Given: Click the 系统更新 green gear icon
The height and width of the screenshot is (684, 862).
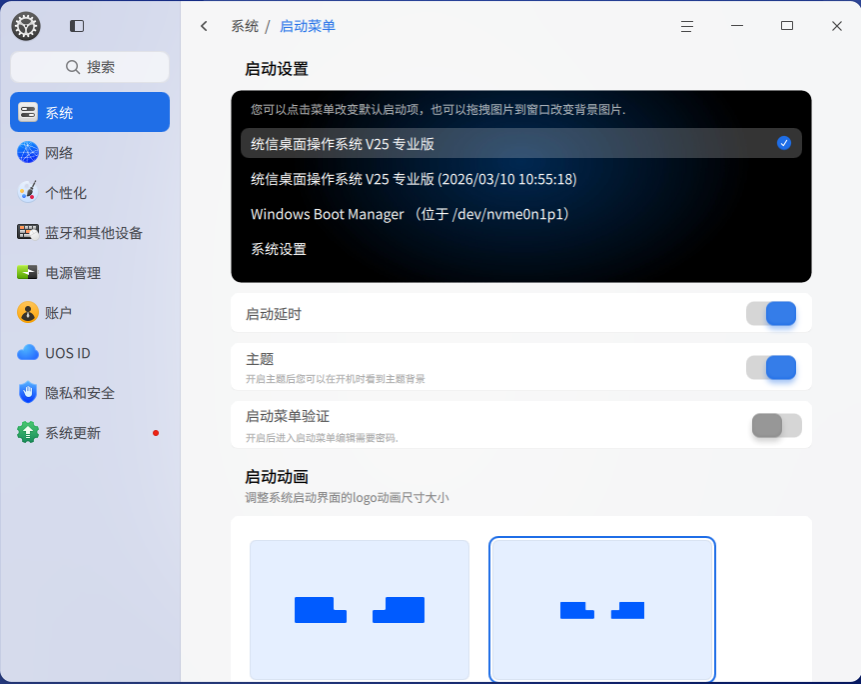Looking at the screenshot, I should [x=27, y=432].
